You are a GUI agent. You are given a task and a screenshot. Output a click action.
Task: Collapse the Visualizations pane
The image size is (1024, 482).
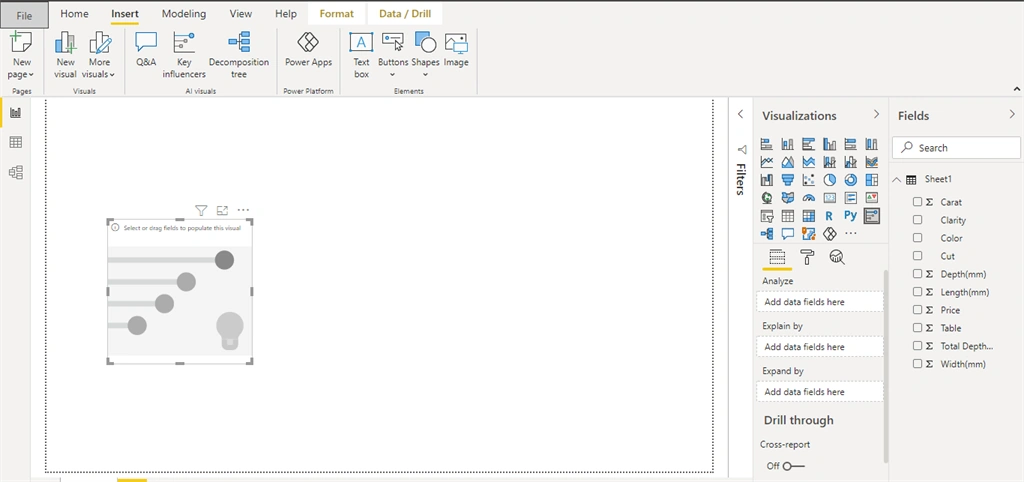pos(876,114)
